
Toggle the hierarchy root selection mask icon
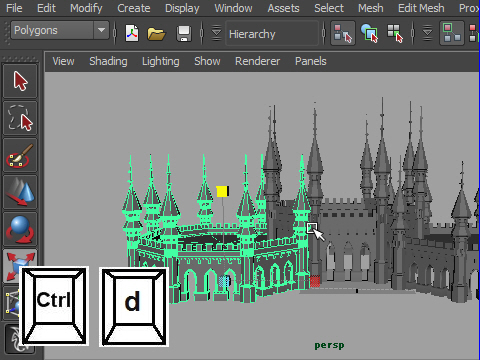tap(452, 33)
